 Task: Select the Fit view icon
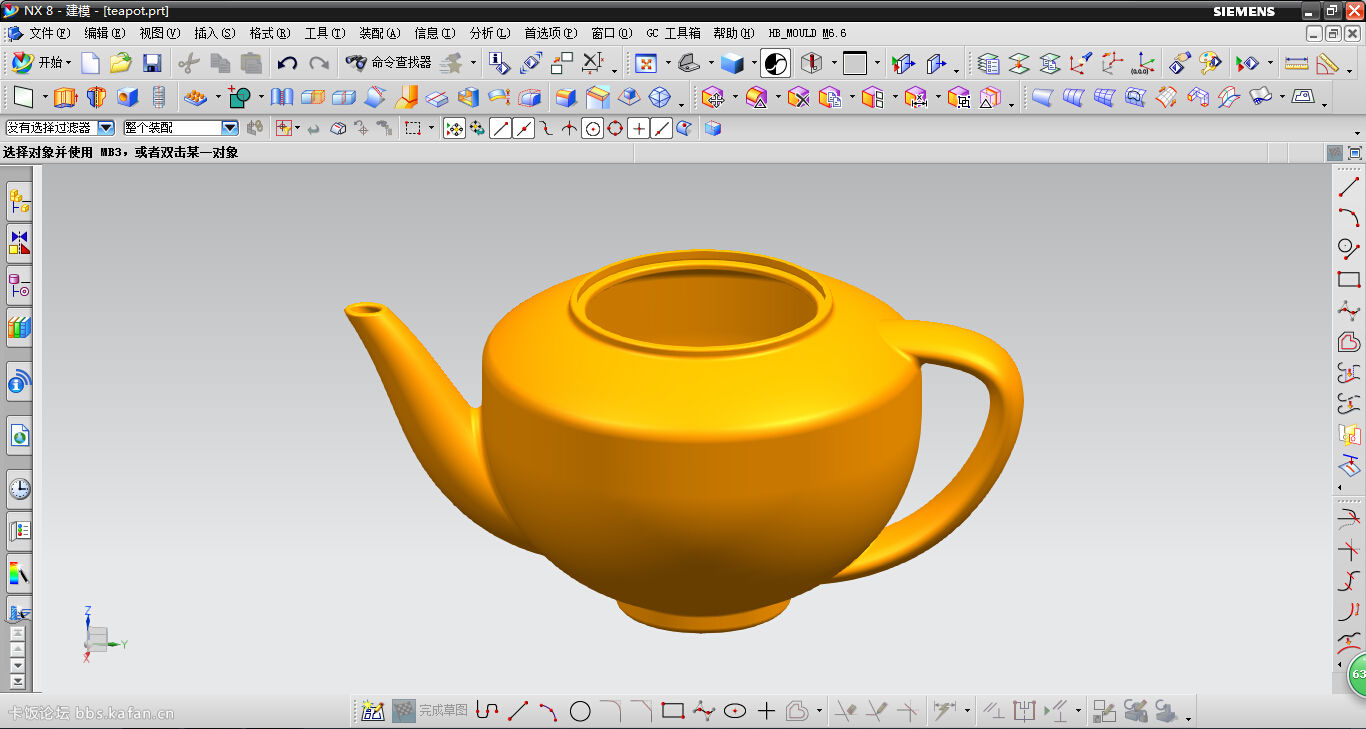(x=646, y=63)
